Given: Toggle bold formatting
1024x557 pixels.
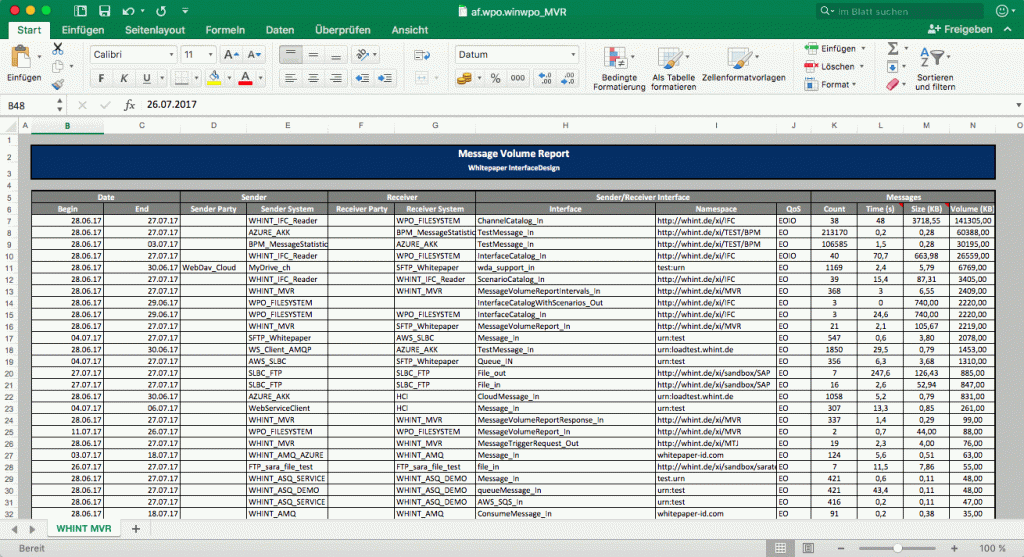Looking at the screenshot, I should pyautogui.click(x=101, y=78).
